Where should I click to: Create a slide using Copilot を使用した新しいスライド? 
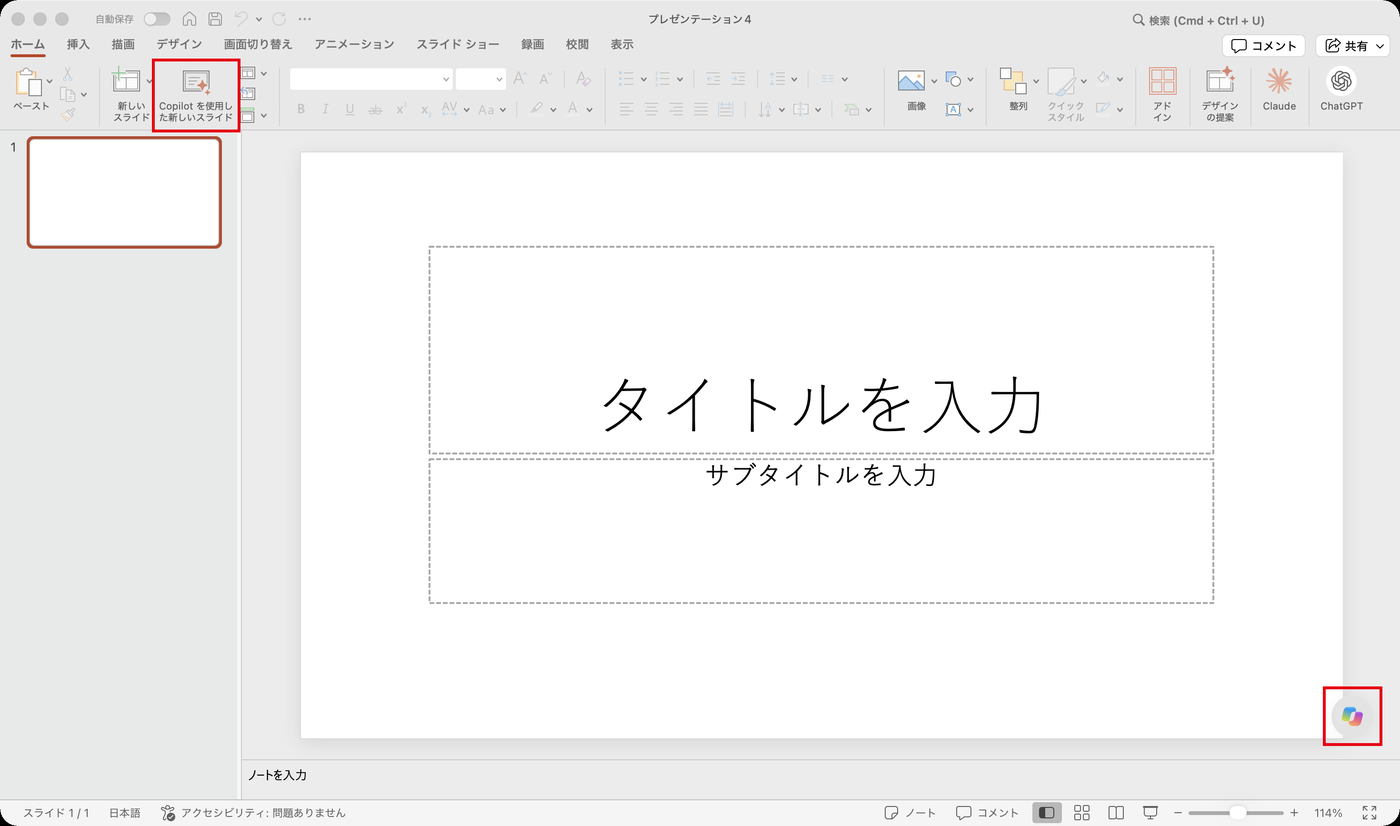(196, 96)
